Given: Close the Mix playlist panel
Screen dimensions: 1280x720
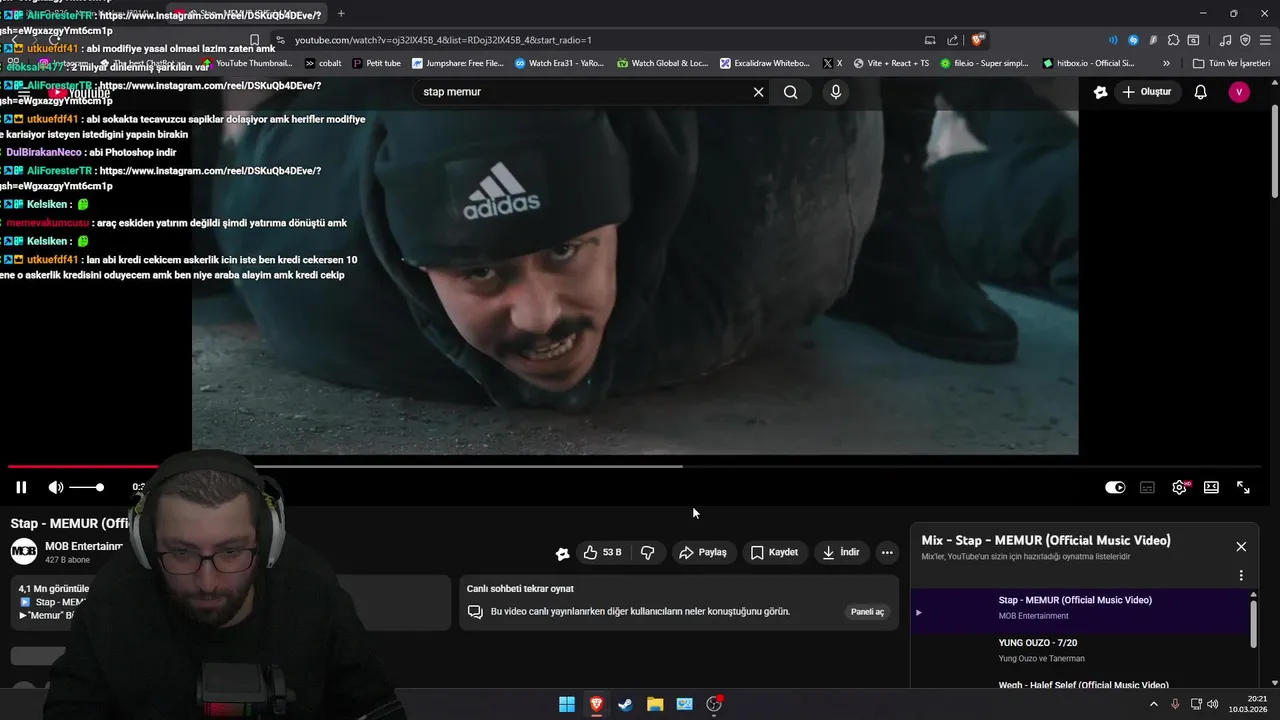Looking at the screenshot, I should point(1241,547).
